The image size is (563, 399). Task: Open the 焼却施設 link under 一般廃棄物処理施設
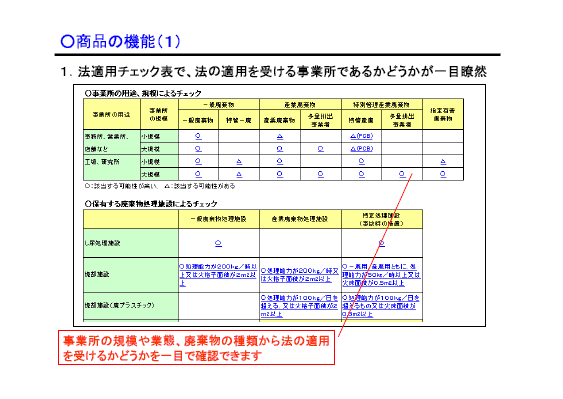coord(218,275)
